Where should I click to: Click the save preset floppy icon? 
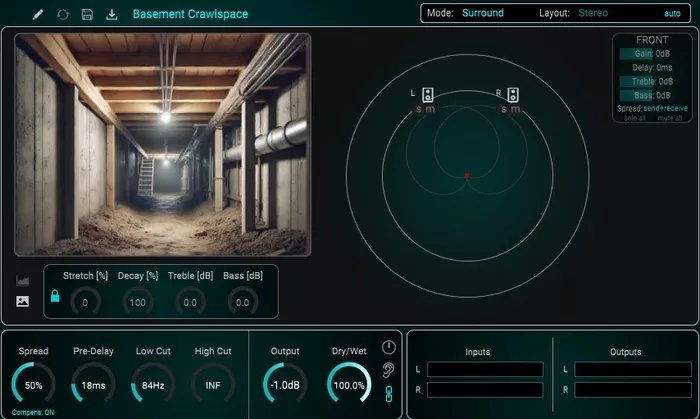(x=87, y=14)
